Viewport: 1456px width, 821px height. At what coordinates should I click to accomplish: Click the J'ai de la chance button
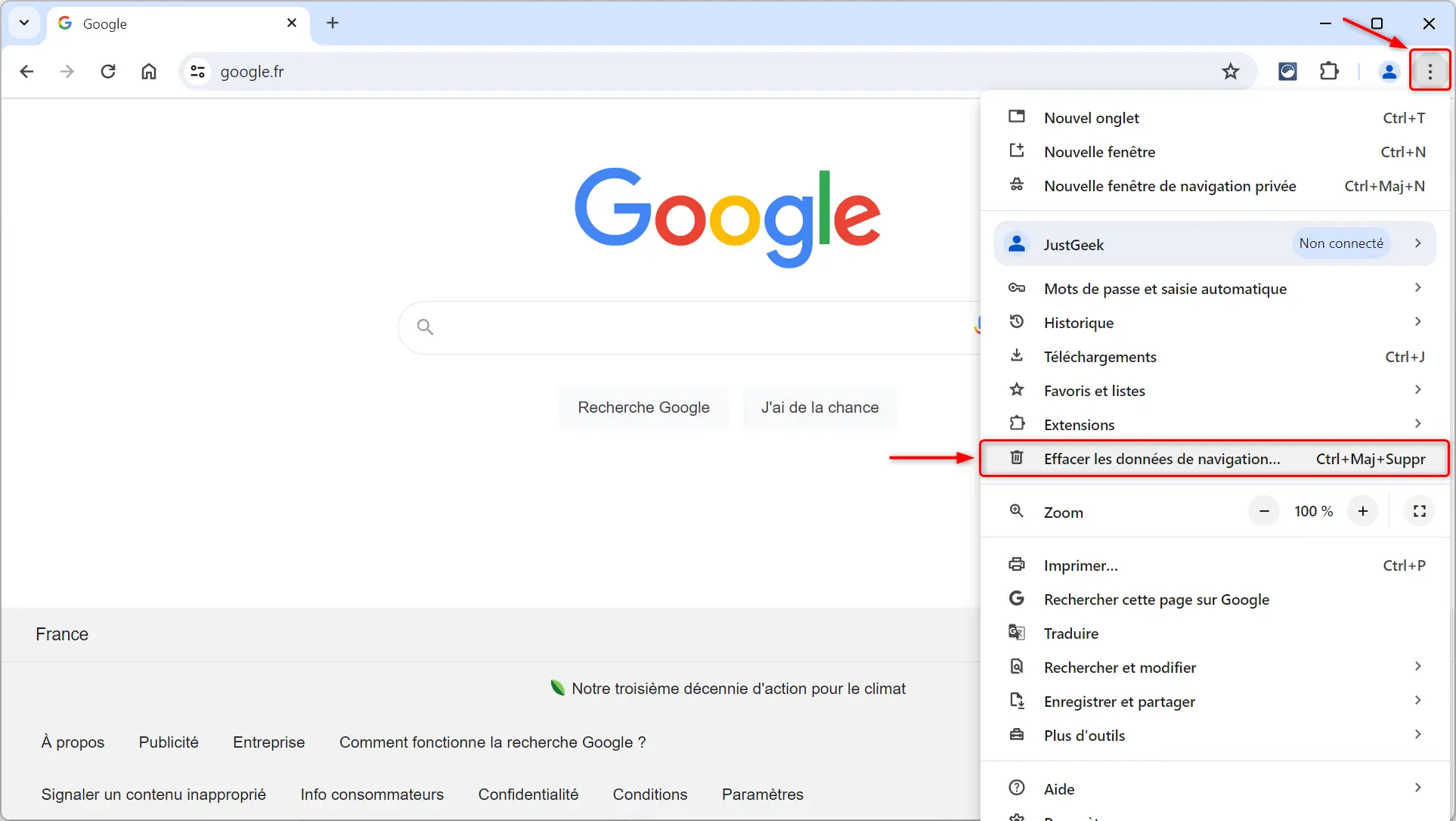[x=820, y=407]
